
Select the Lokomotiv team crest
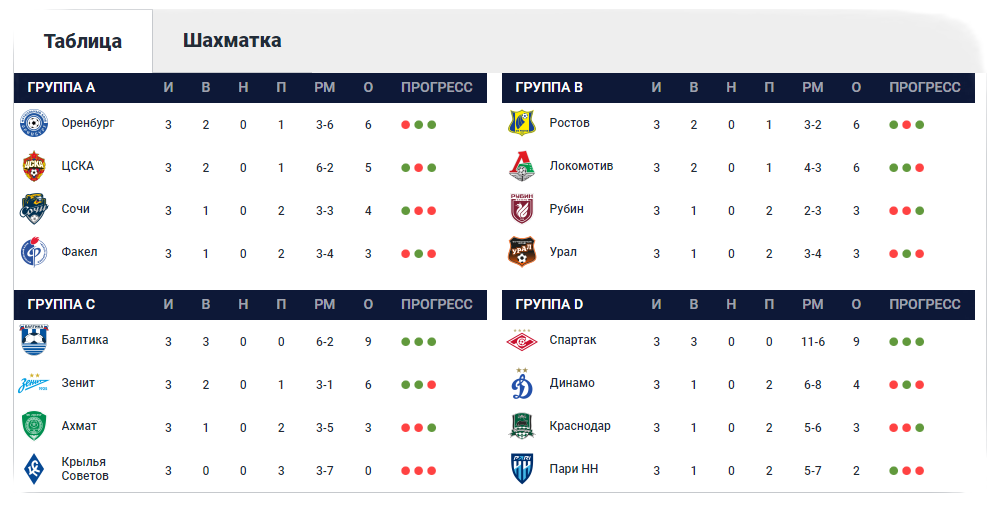[521, 166]
